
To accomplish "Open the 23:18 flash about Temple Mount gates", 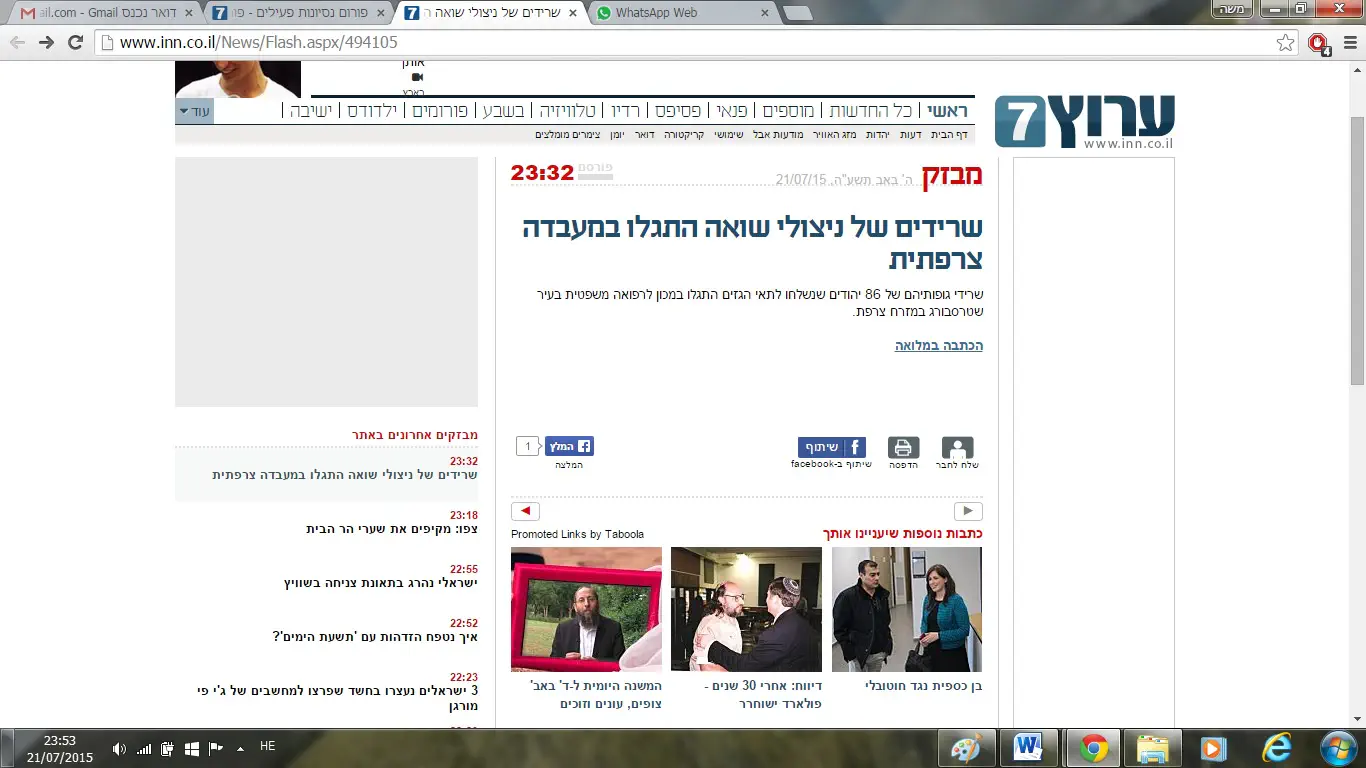I will tap(391, 529).
